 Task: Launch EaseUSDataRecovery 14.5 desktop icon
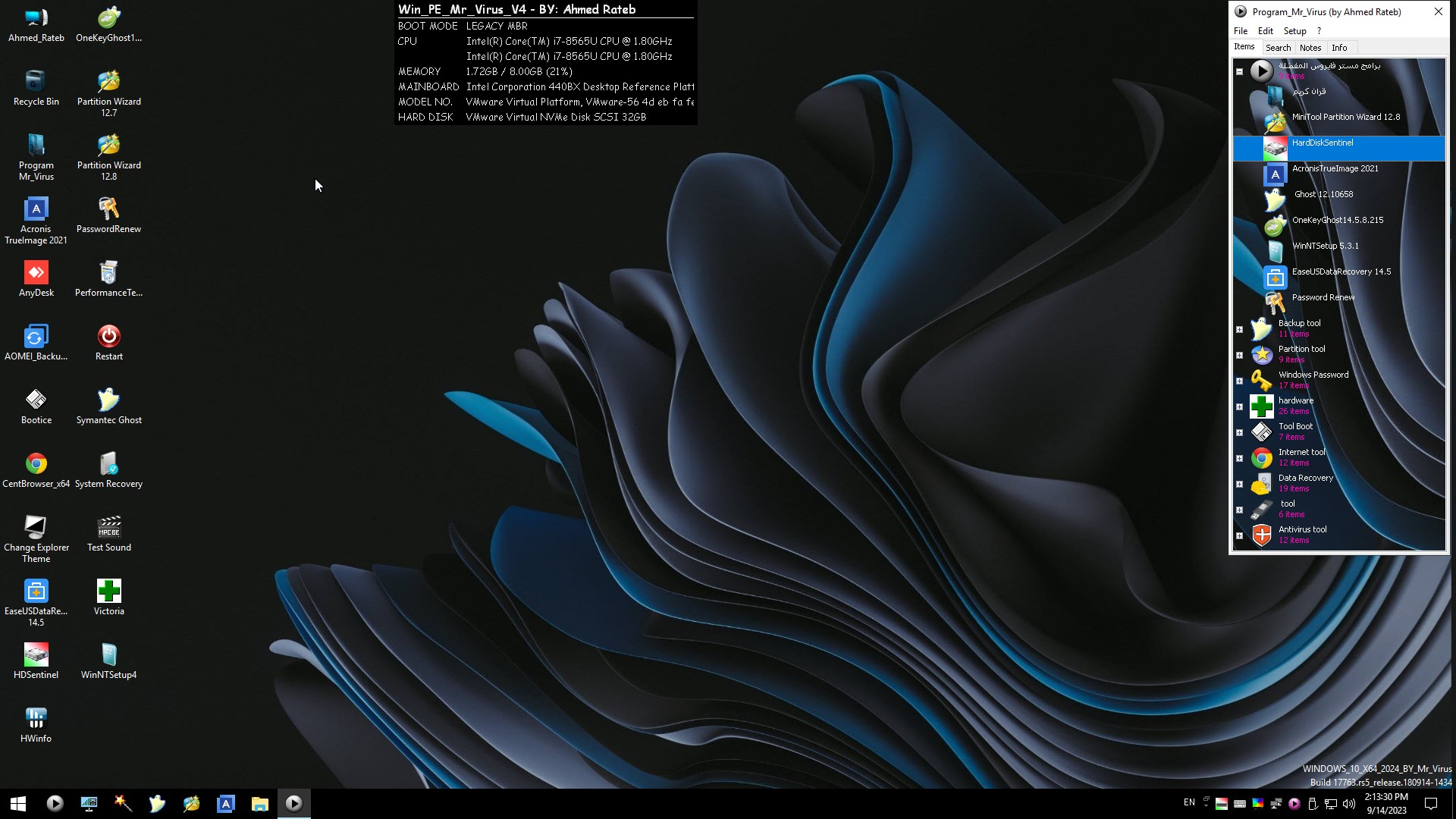(x=36, y=604)
